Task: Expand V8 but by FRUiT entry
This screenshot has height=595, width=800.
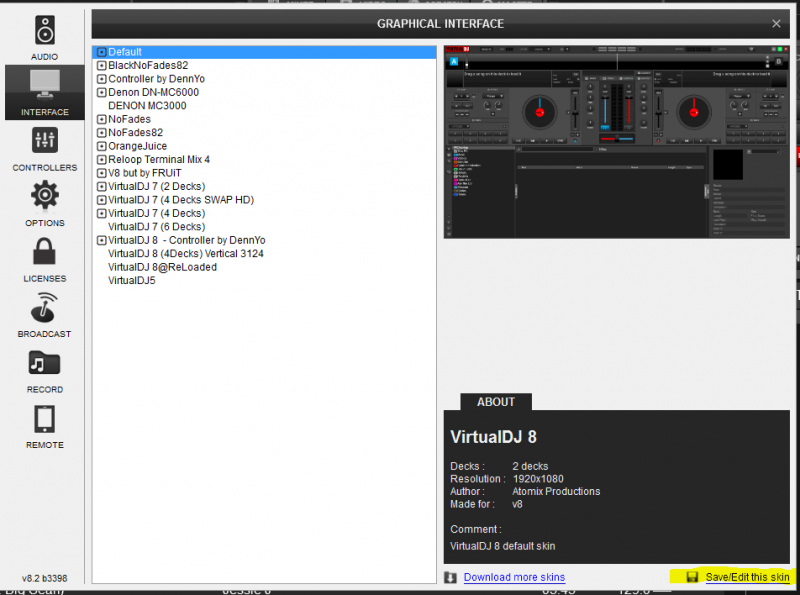Action: click(102, 173)
